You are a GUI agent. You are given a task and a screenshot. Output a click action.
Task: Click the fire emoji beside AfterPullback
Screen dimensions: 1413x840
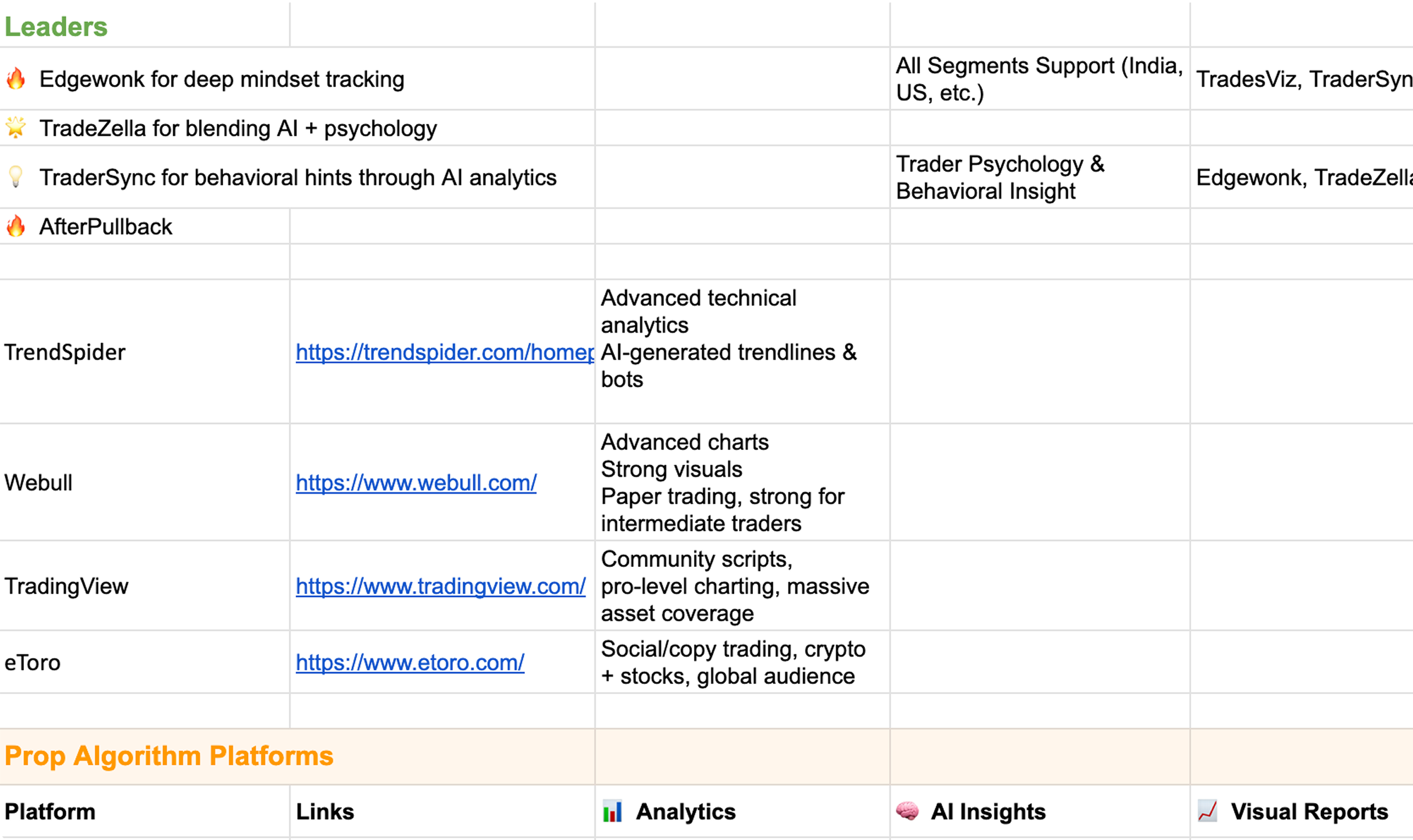[x=16, y=226]
